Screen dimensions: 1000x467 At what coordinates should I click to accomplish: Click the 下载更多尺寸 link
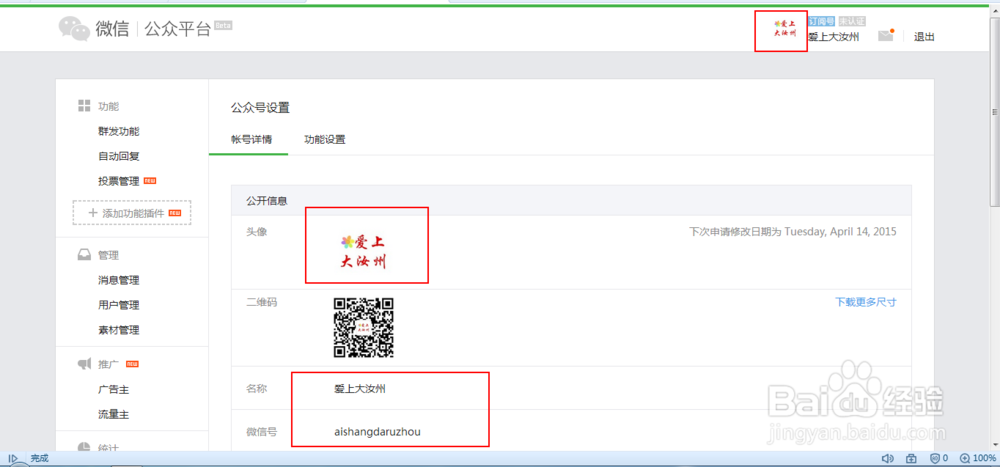(866, 302)
